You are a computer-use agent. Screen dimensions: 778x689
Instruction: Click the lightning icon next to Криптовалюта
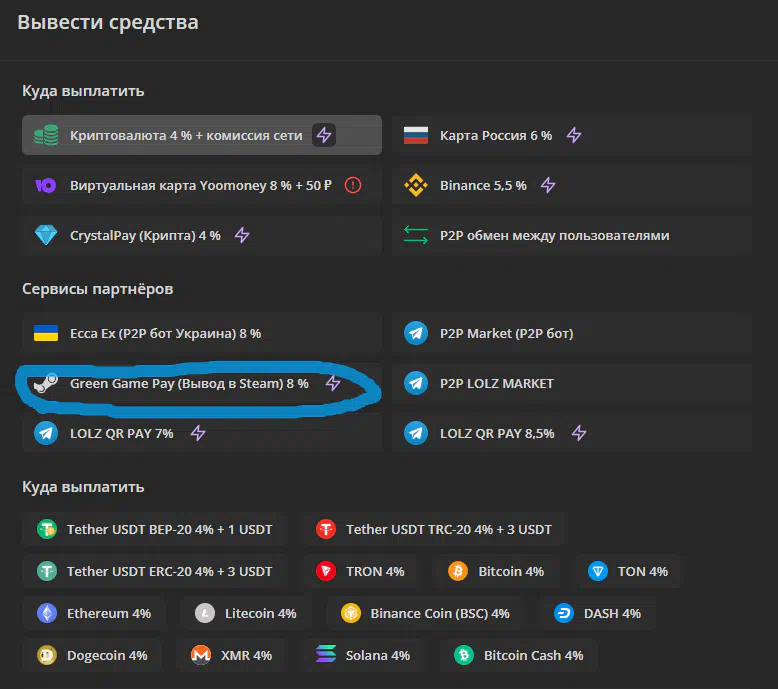point(324,135)
